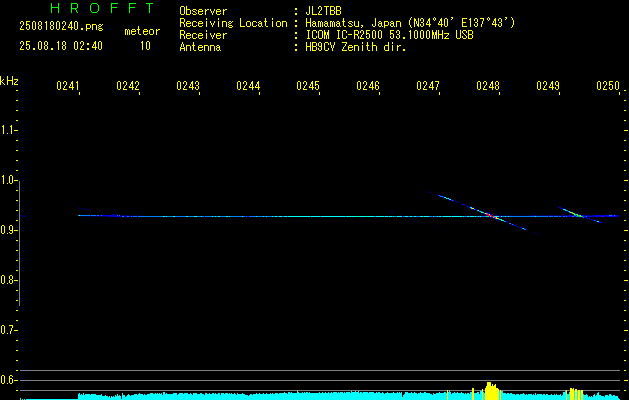Viewport: 629px width, 400px height.
Task: Click the horizontal carrier line at 0.93 kHz
Action: point(348,216)
